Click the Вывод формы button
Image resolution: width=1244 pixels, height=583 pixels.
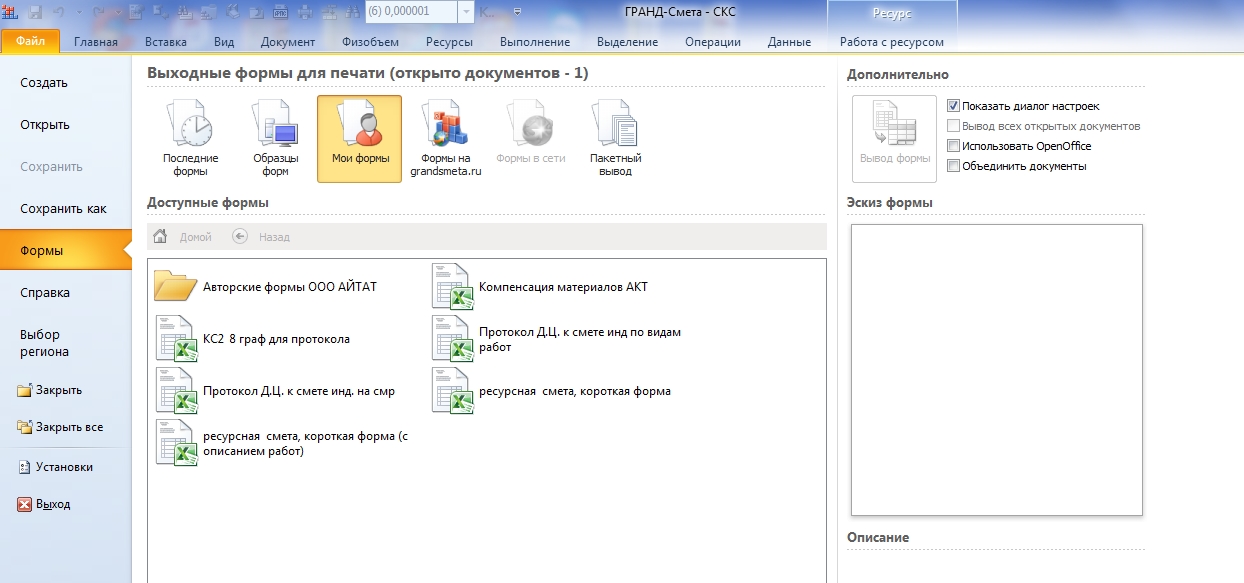[894, 138]
